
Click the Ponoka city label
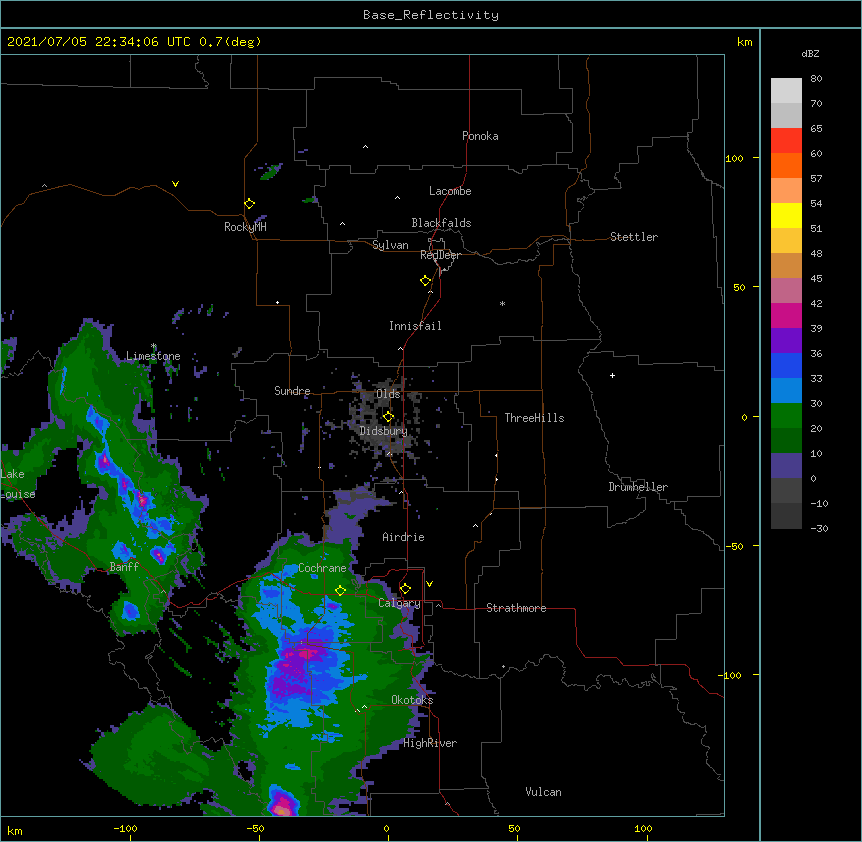click(x=480, y=136)
